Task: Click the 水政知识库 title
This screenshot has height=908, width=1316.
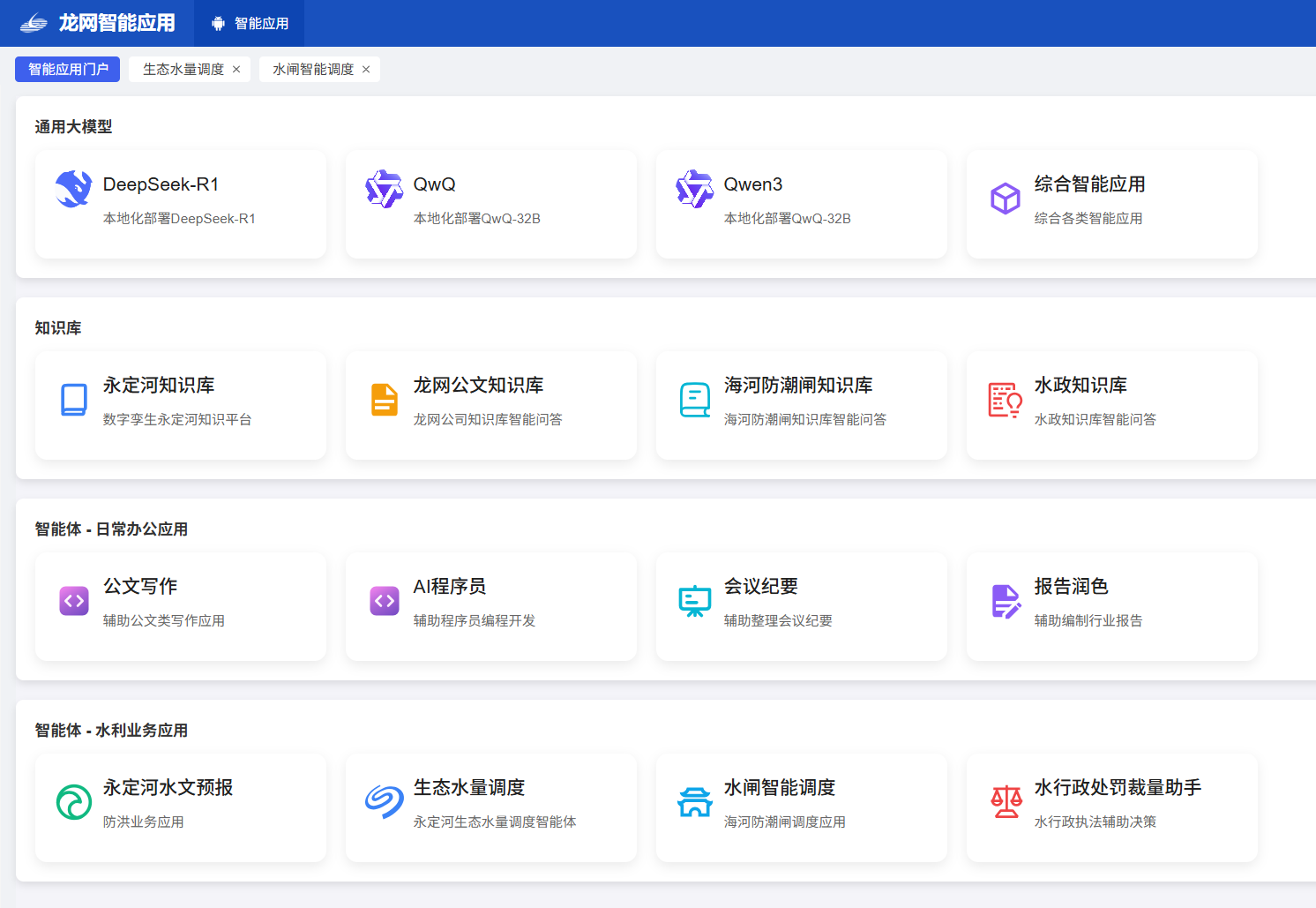Action: (1081, 386)
